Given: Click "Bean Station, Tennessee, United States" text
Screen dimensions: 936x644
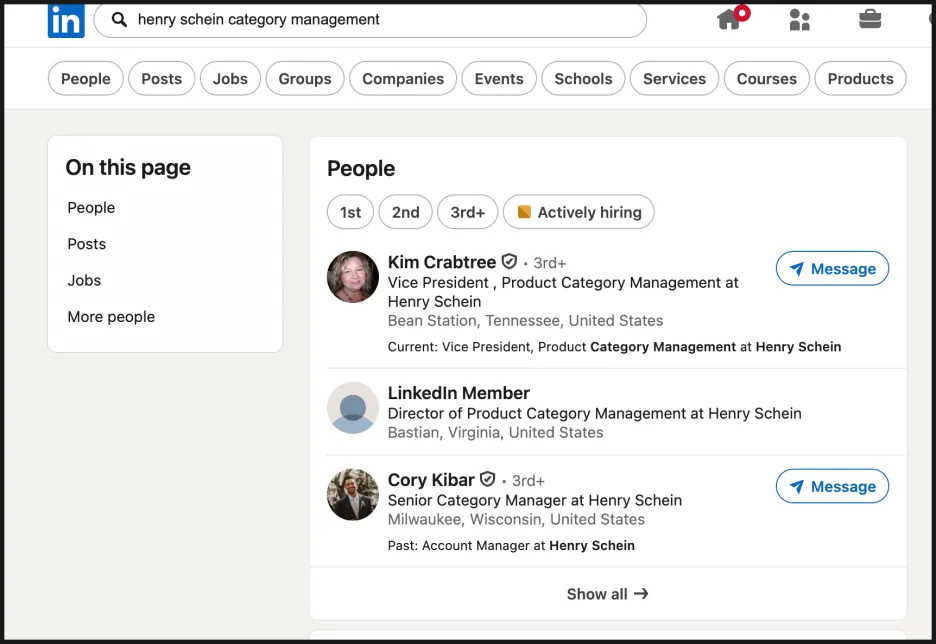Looking at the screenshot, I should point(525,321).
